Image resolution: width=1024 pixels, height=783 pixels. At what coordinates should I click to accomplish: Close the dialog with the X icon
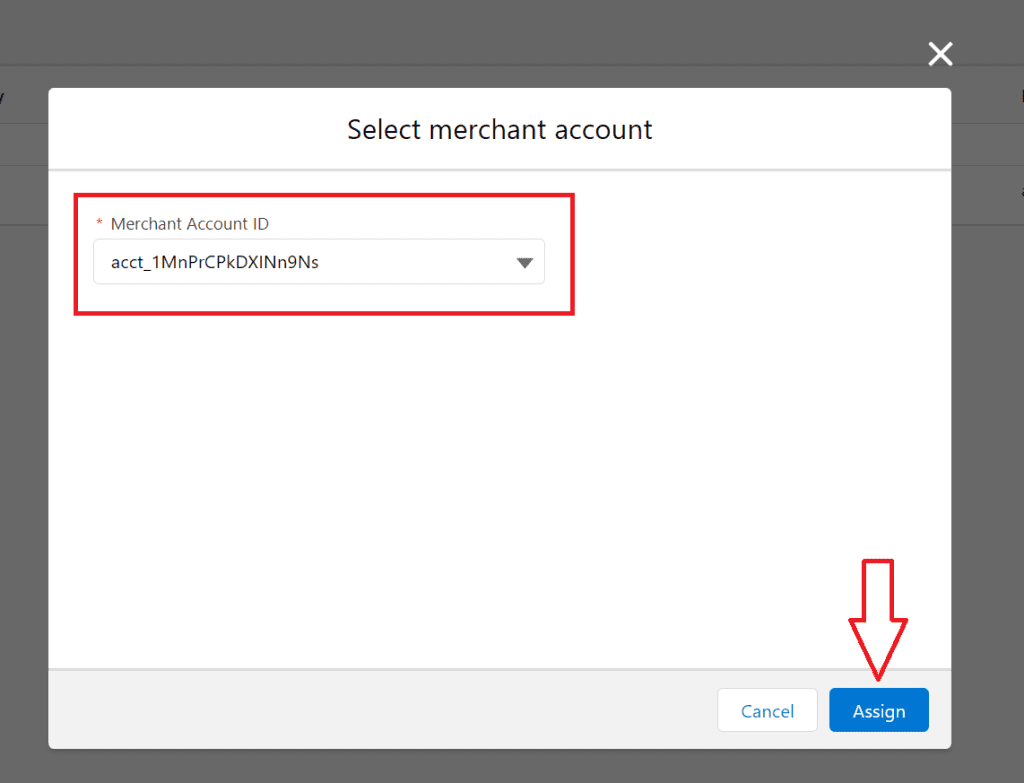pyautogui.click(x=940, y=54)
